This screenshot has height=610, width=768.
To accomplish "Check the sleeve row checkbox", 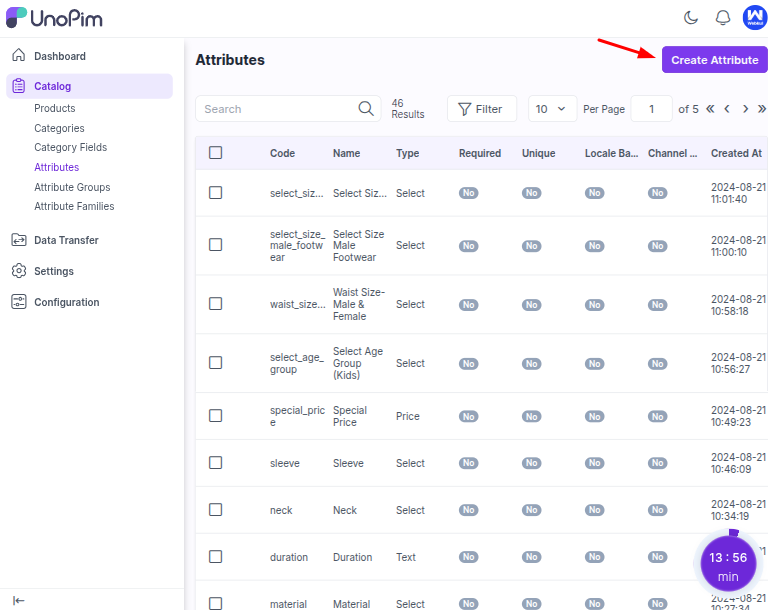I will (216, 463).
